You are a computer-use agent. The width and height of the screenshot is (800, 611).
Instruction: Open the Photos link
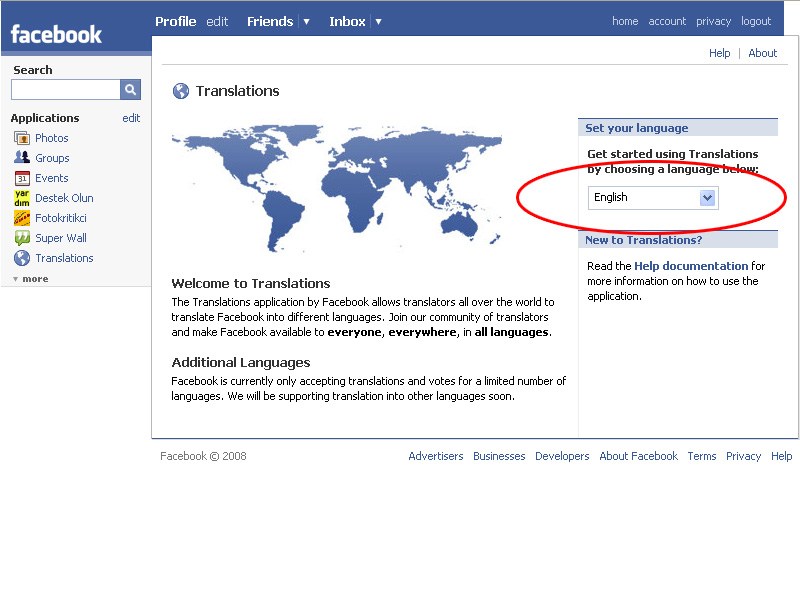52,138
